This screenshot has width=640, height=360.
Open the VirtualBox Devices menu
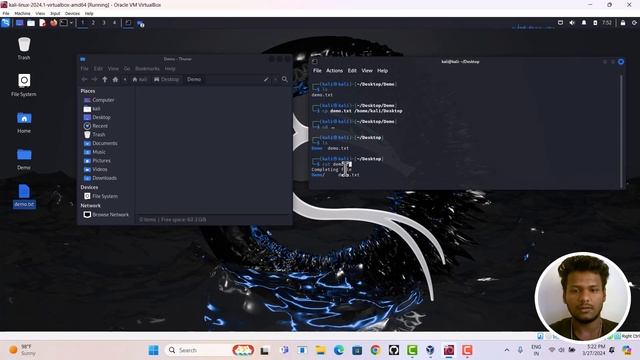point(72,13)
